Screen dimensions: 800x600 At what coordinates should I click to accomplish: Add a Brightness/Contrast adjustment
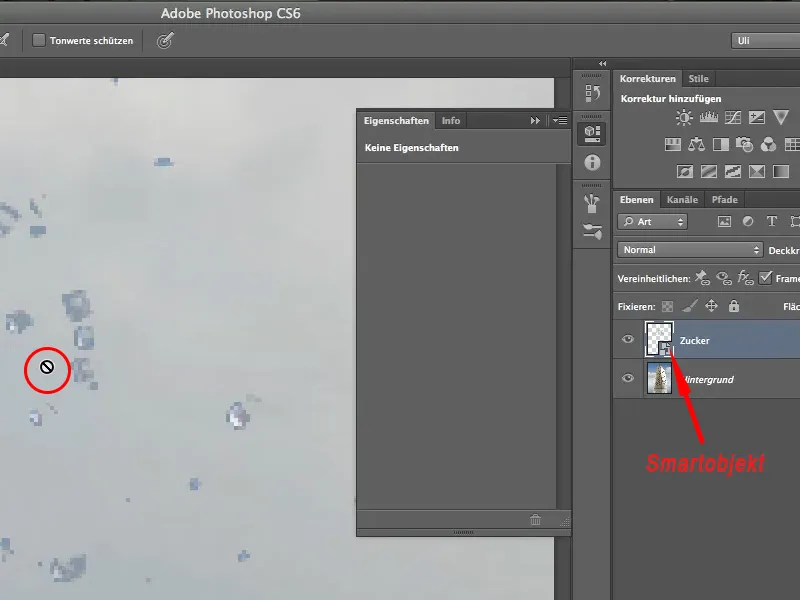click(x=684, y=118)
